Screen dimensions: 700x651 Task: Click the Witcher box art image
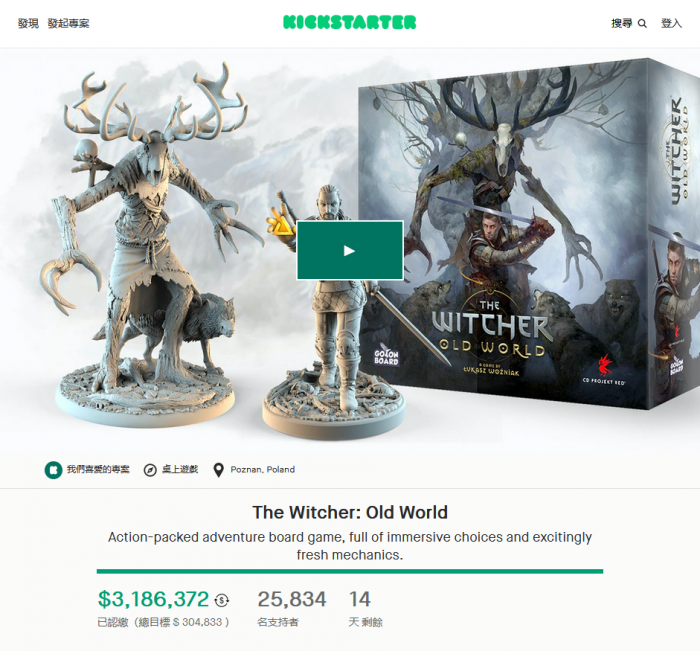[x=529, y=234]
